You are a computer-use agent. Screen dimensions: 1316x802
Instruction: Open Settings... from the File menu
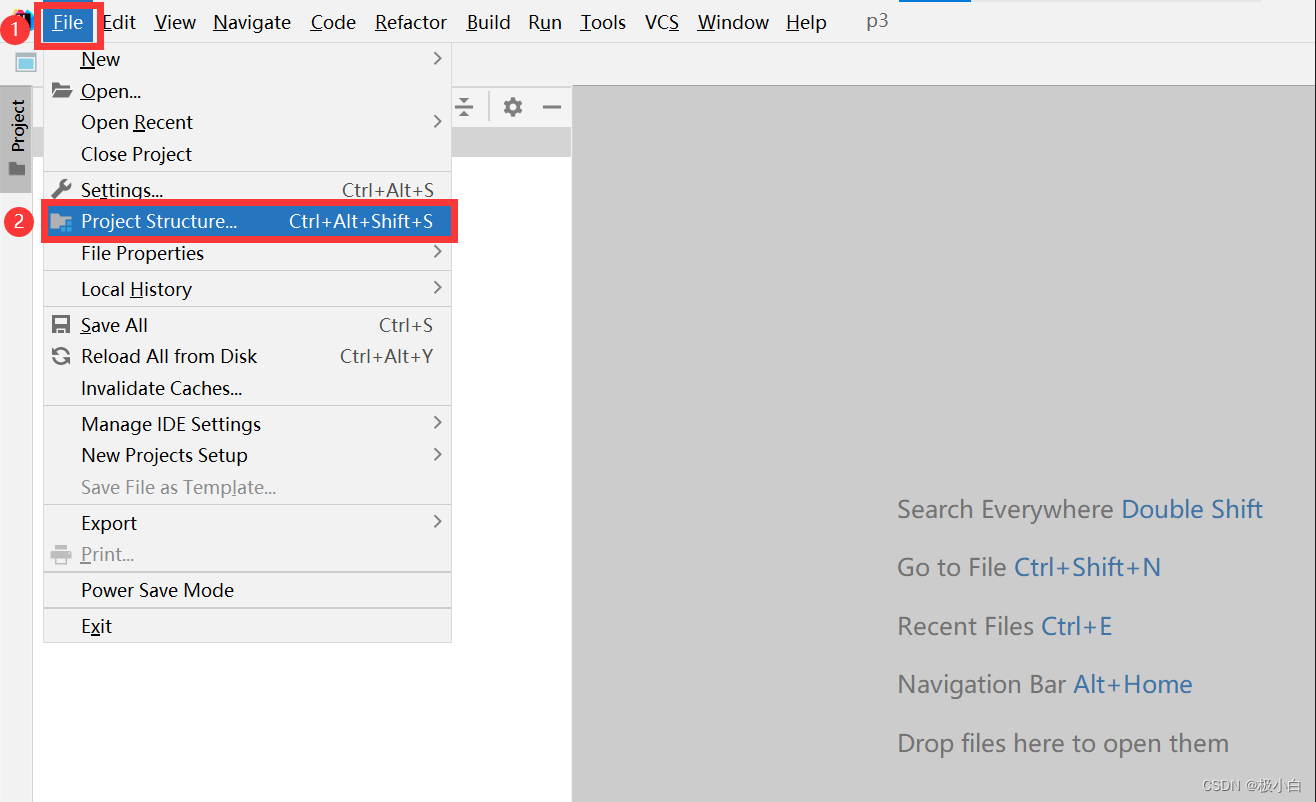[247, 190]
